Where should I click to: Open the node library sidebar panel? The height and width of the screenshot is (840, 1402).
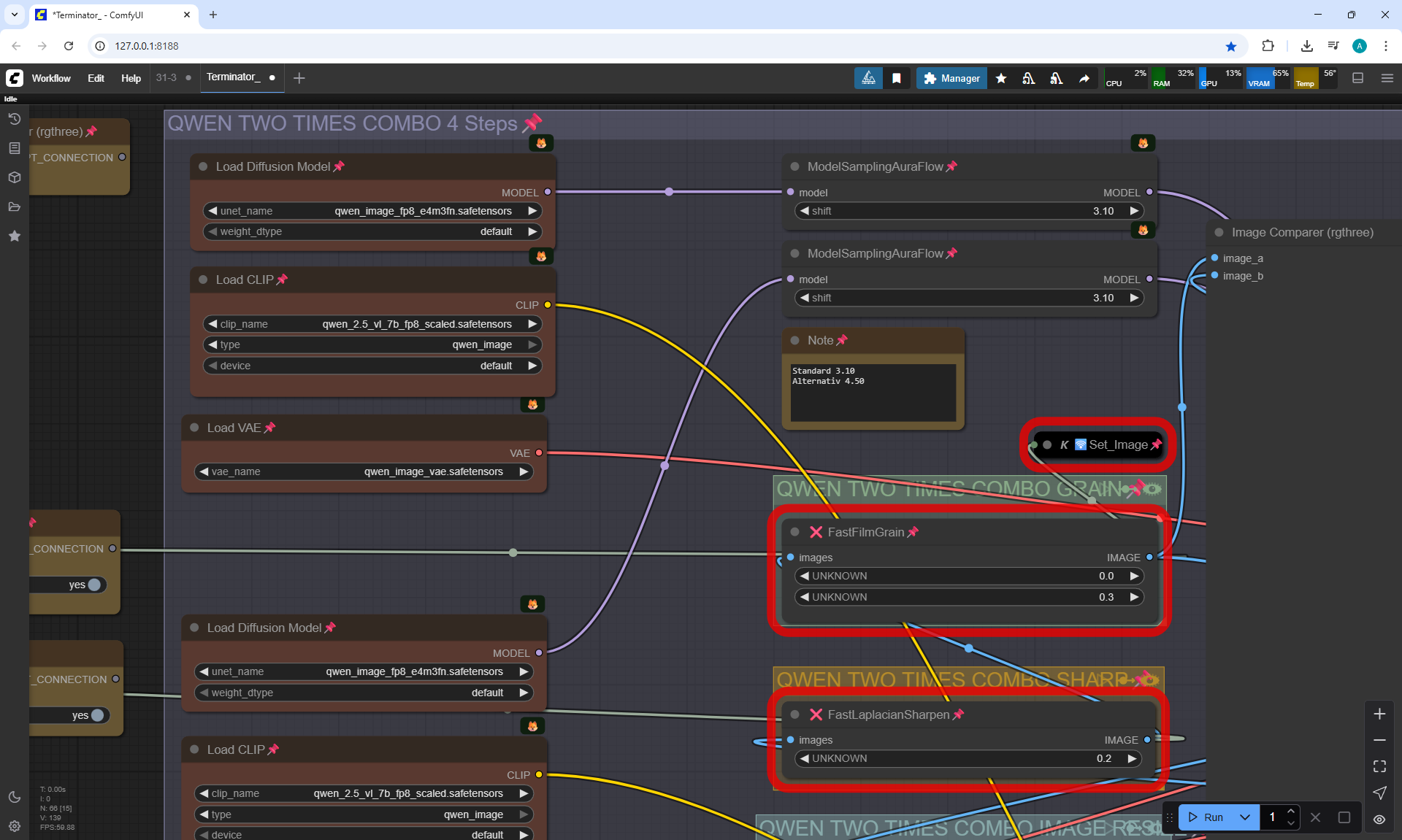(14, 148)
